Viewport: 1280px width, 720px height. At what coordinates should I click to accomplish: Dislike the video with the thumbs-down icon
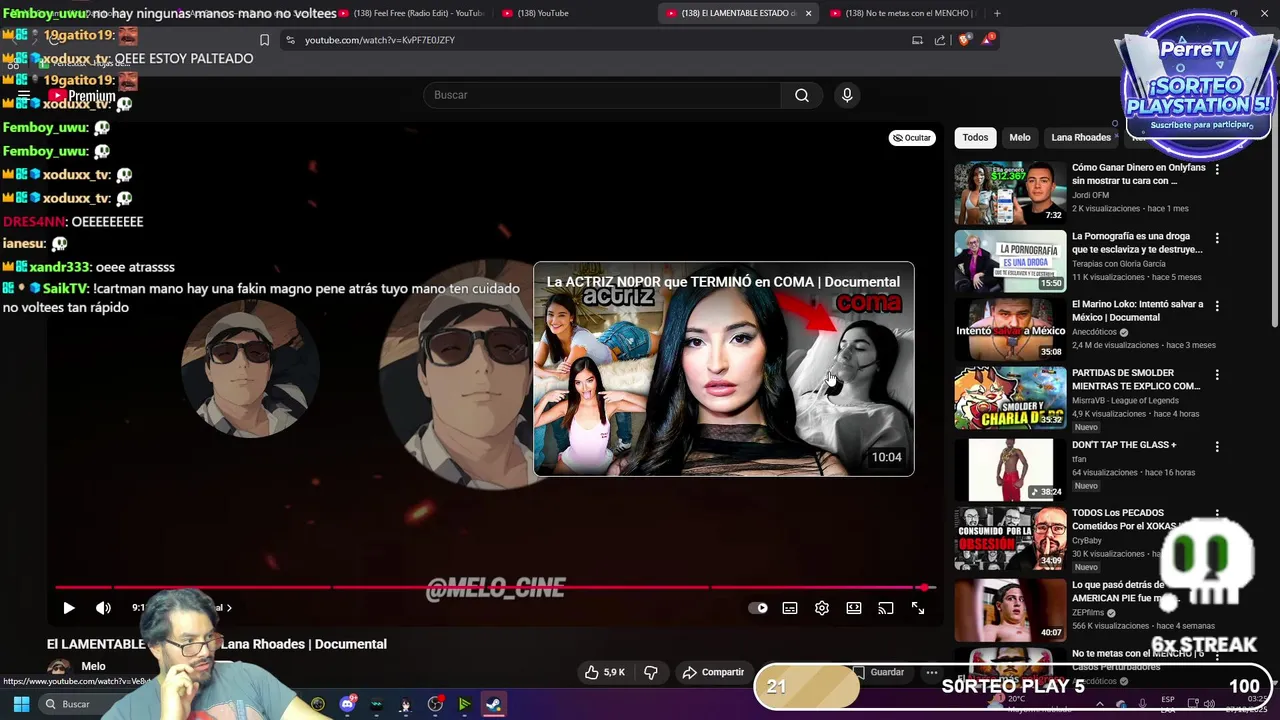[x=650, y=673]
